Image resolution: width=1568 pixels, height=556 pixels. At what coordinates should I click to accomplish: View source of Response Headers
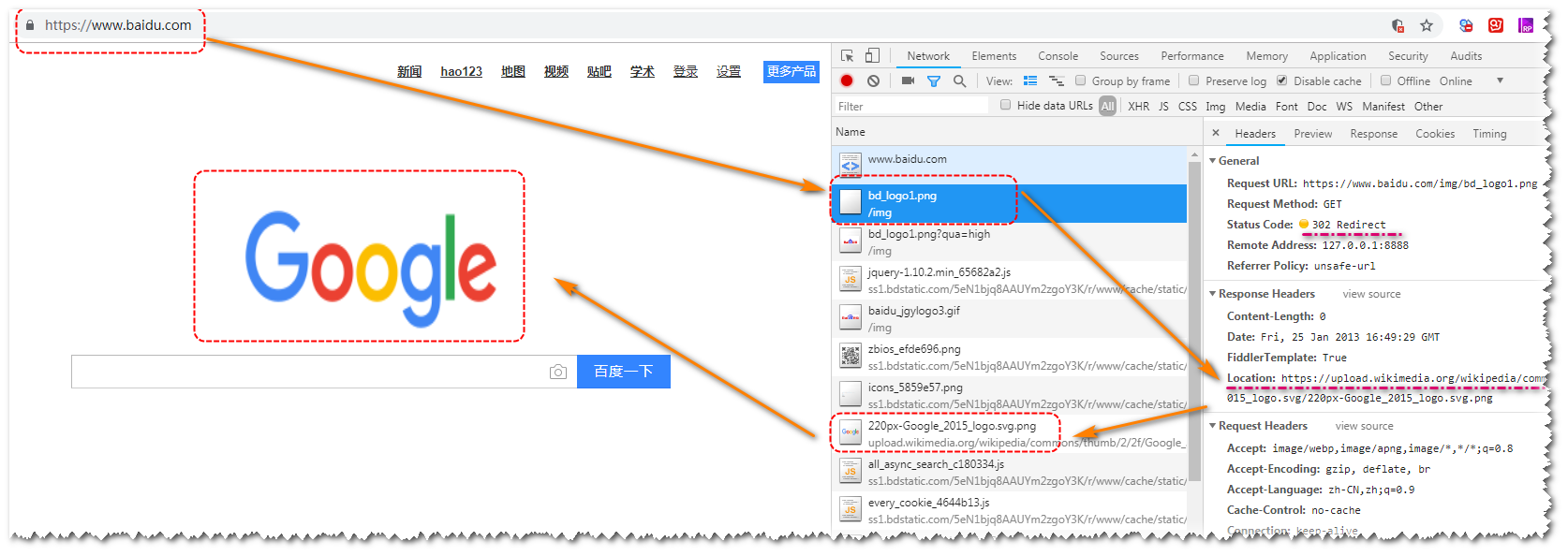1372,294
